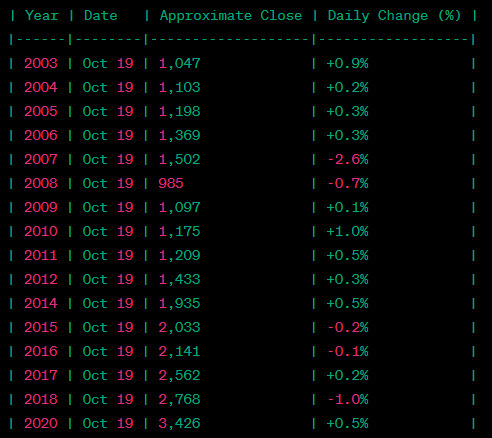
Task: Click the close value 1,502
Action: (180, 159)
